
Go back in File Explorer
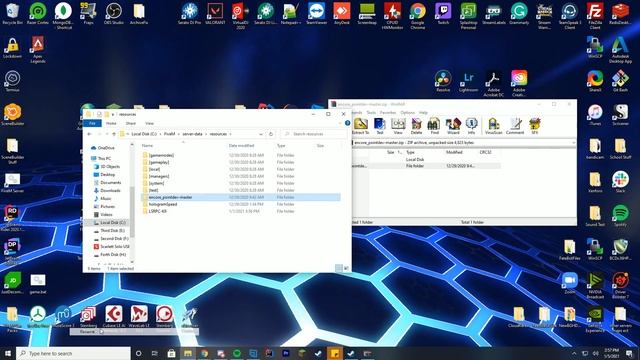[x=89, y=134]
